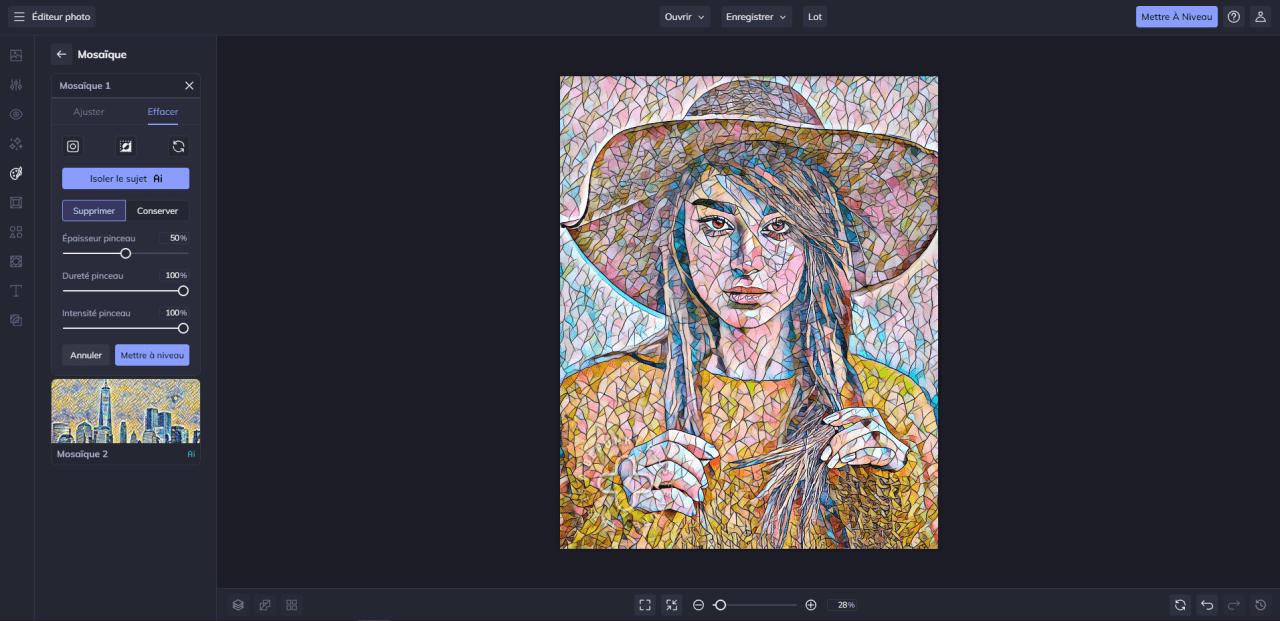Screen dimensions: 1280x621
Task: Open the Ouvrir dropdown menu
Action: [x=685, y=17]
